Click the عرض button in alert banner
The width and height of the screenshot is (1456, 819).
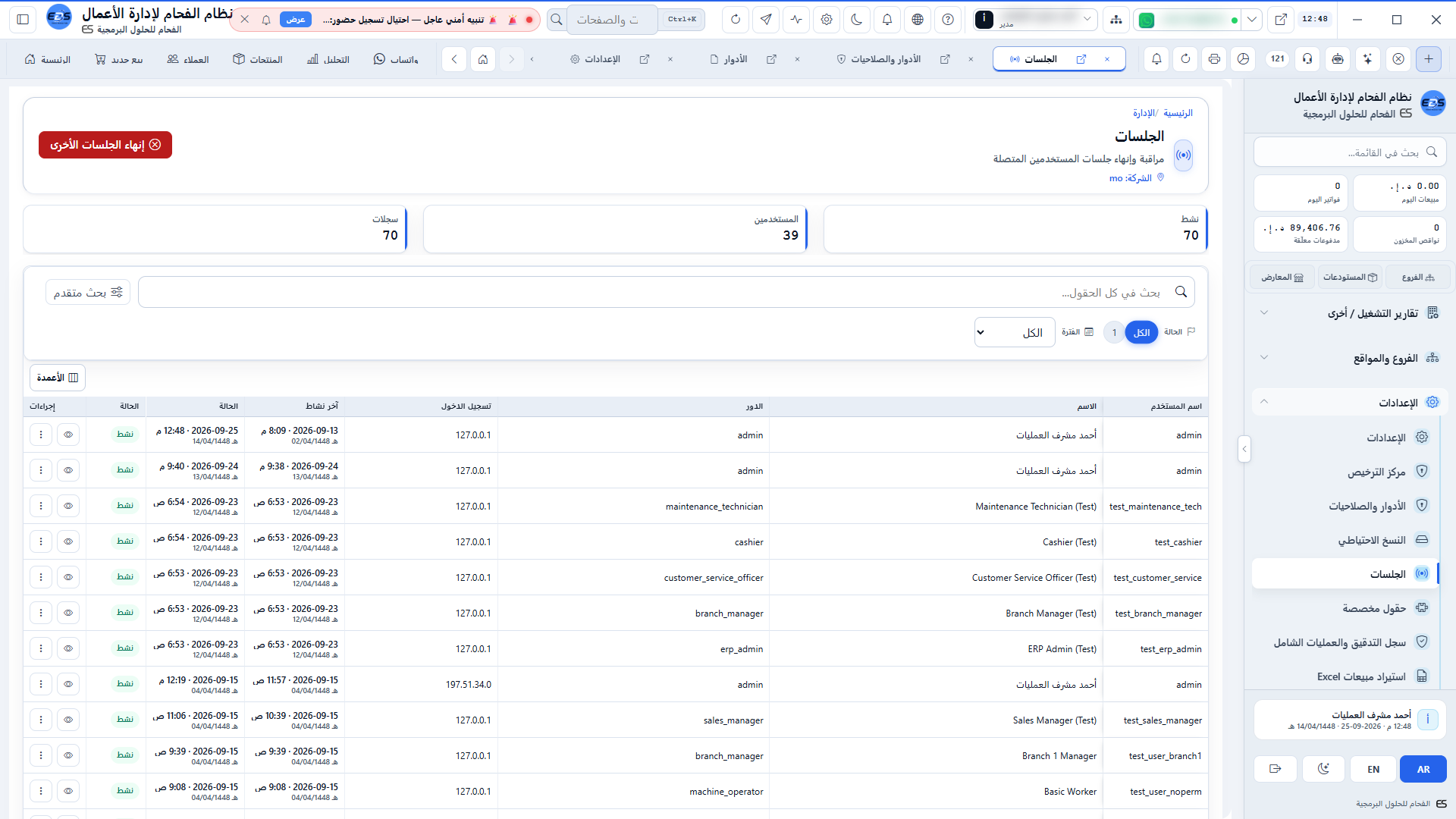[x=296, y=20]
